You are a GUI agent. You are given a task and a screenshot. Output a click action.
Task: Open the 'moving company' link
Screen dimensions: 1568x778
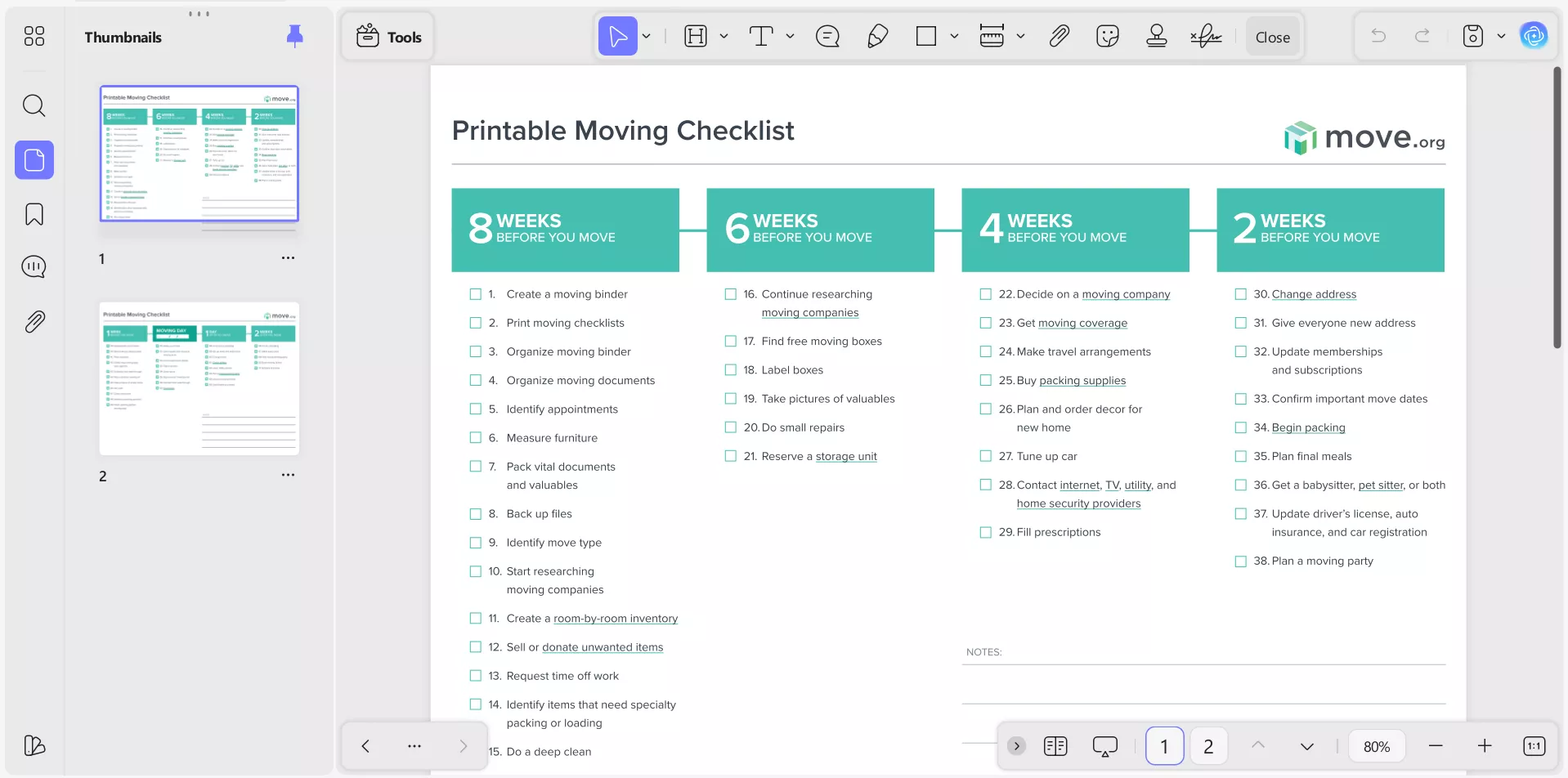(1126, 294)
